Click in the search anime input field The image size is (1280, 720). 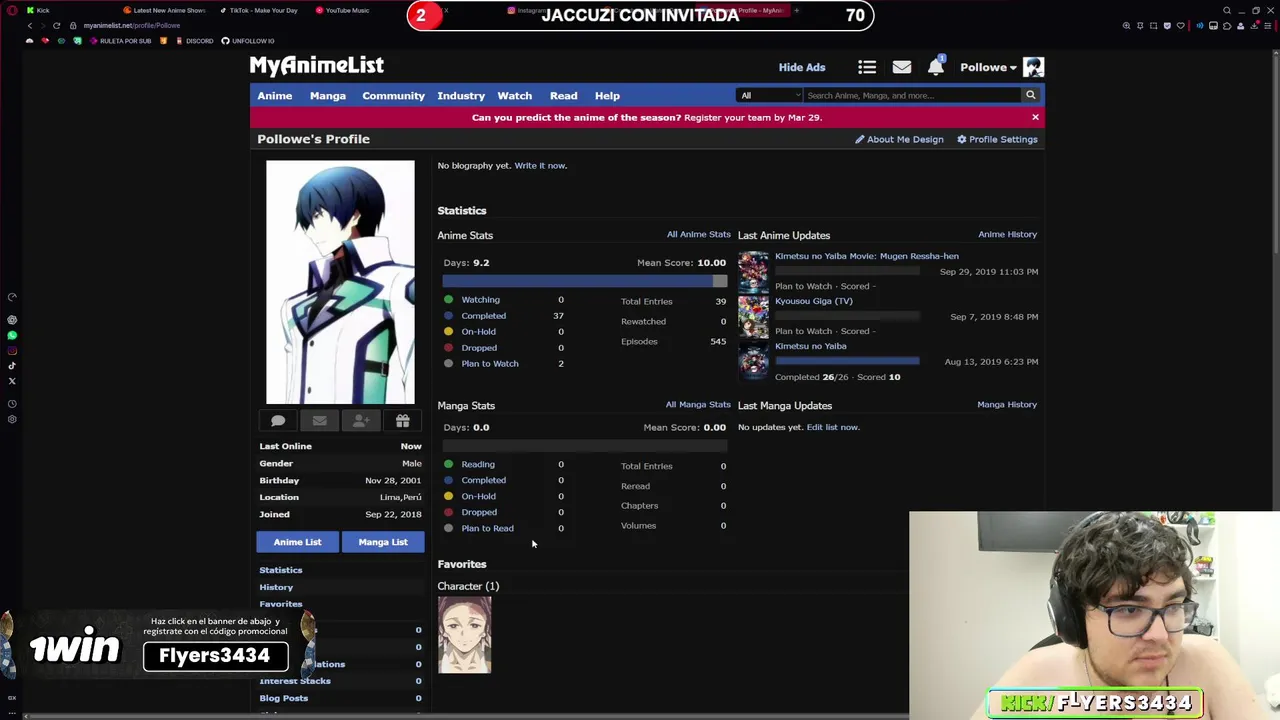tap(912, 95)
